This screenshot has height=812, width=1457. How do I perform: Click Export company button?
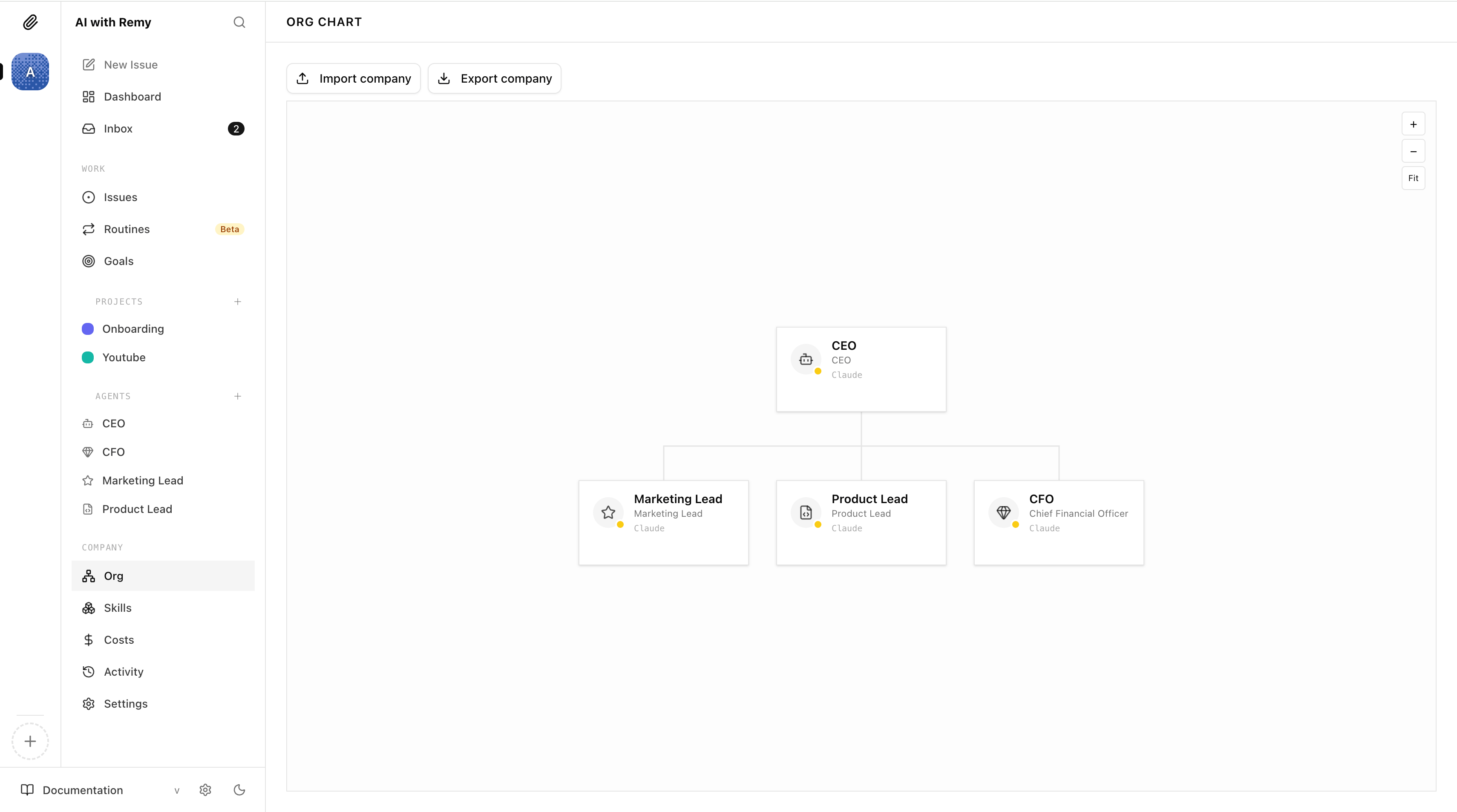[x=494, y=78]
